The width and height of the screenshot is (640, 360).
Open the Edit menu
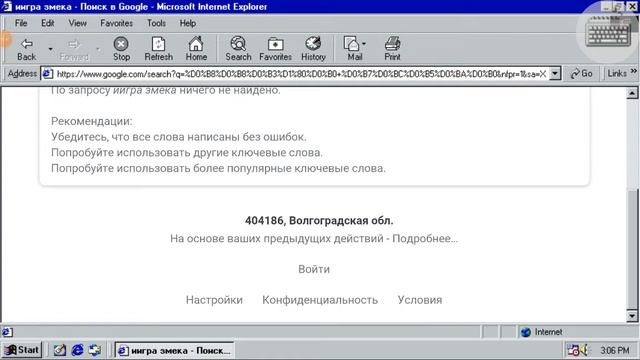tap(47, 23)
